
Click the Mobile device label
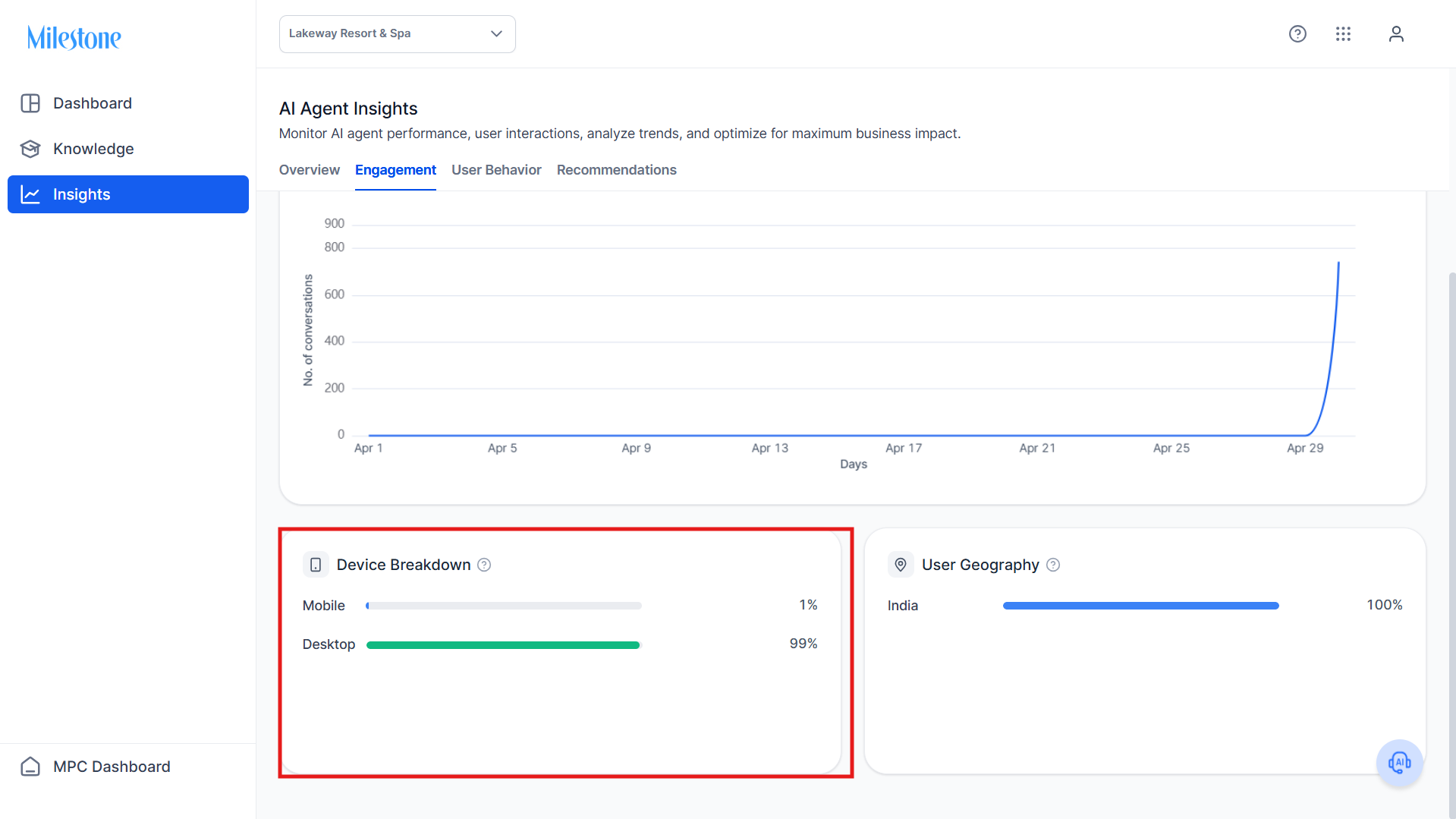324,606
